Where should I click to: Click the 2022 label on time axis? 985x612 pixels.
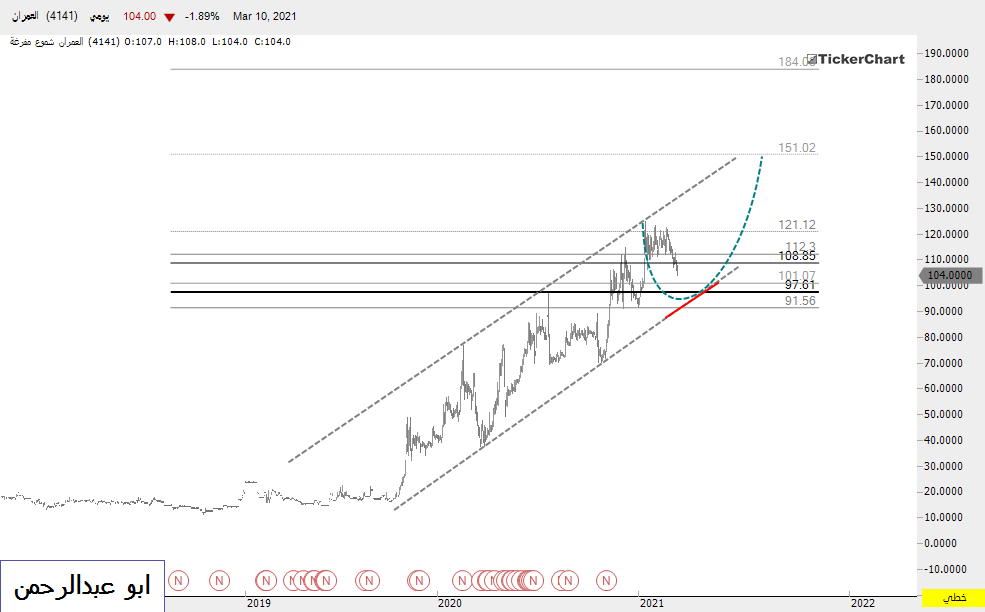(x=861, y=602)
